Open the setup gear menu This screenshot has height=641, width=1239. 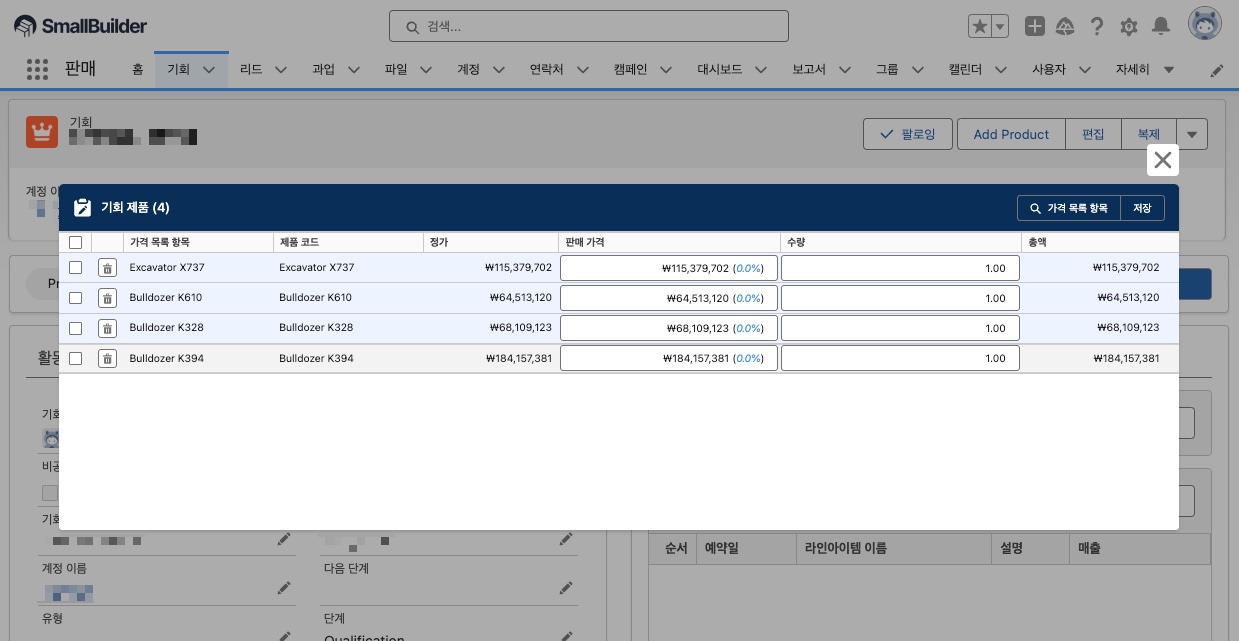[1129, 27]
